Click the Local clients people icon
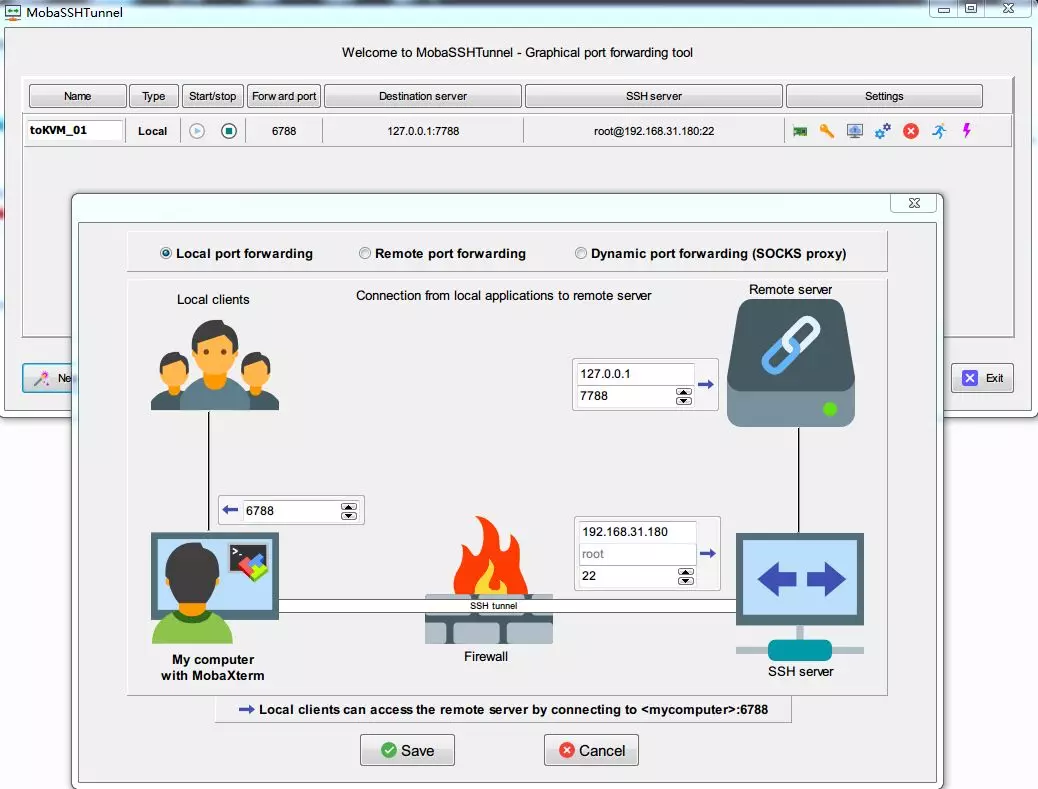 pos(214,365)
